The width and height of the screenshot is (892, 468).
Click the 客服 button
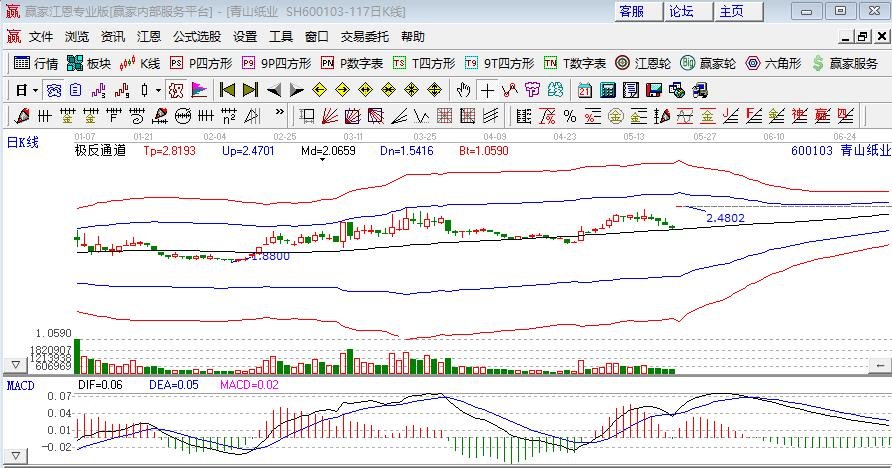pyautogui.click(x=638, y=11)
